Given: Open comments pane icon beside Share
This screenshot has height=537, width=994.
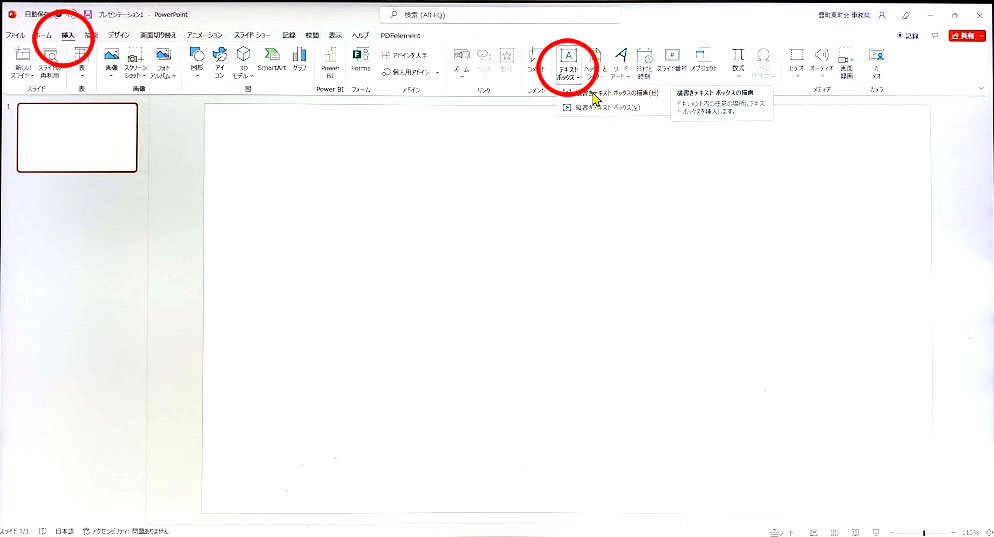Looking at the screenshot, I should point(935,36).
